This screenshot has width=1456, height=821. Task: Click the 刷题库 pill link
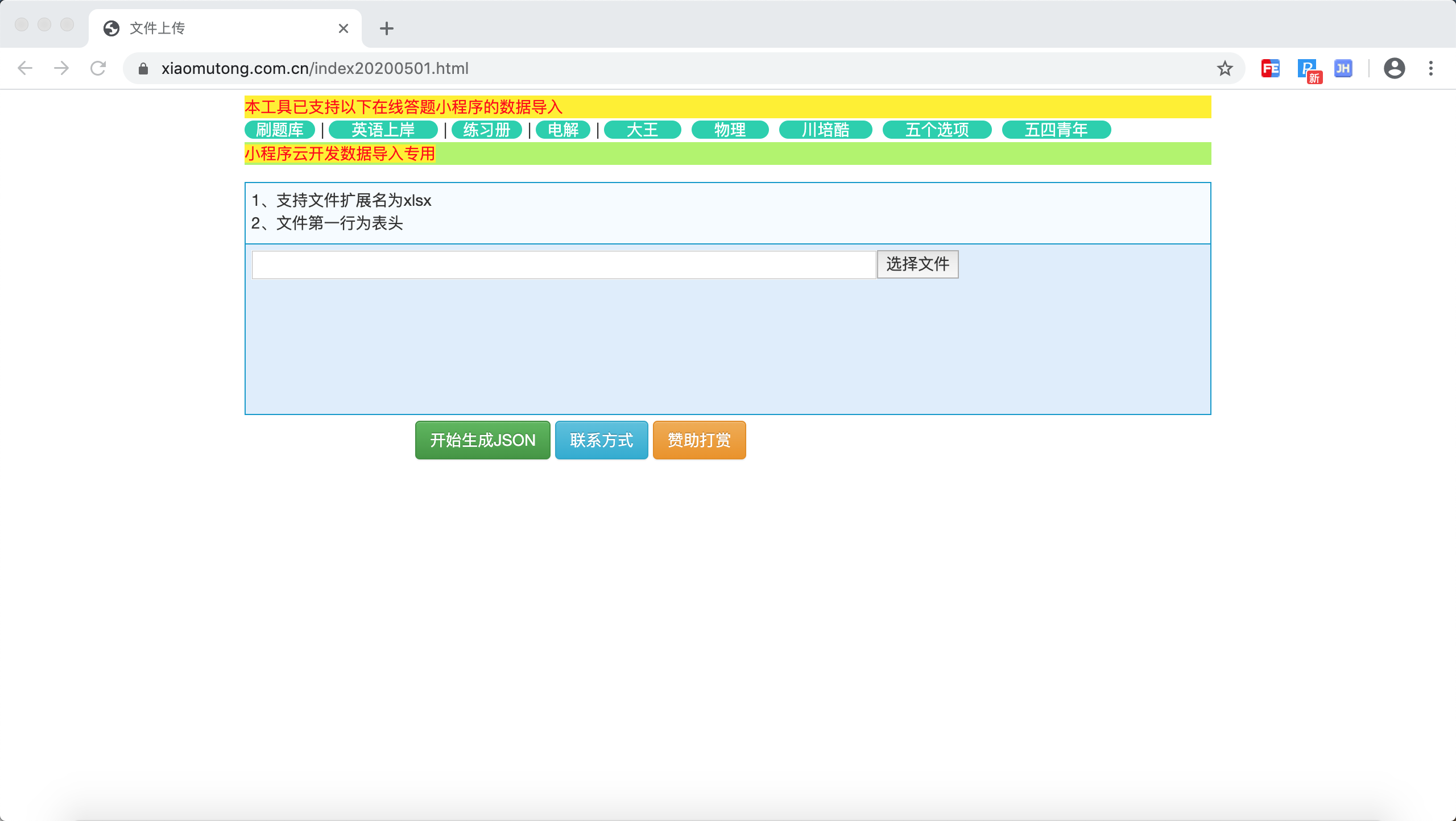(x=279, y=130)
